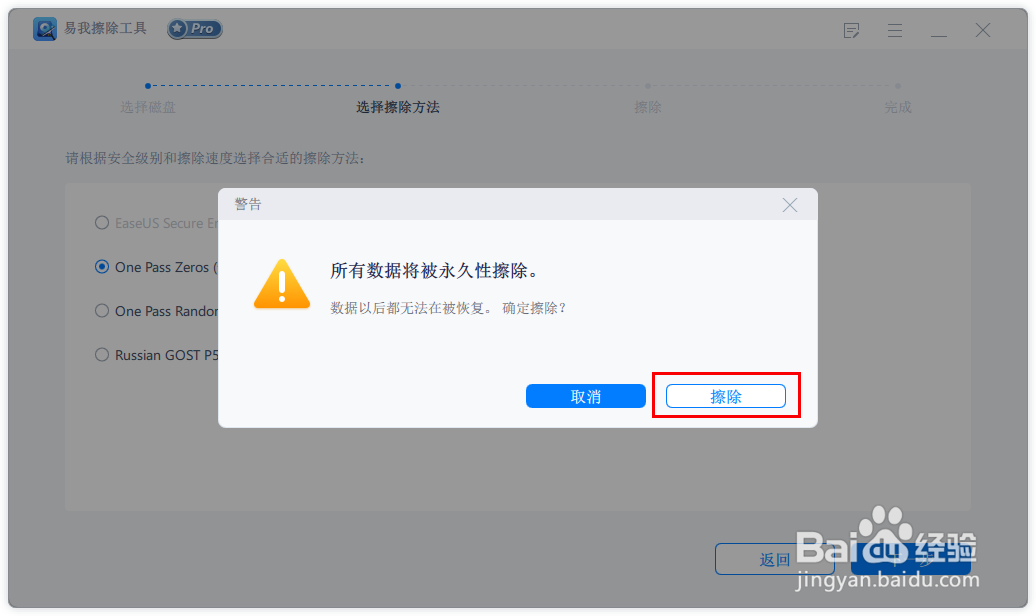The height and width of the screenshot is (616, 1036).
Task: Select Russian GOST radio option
Action: point(102,355)
